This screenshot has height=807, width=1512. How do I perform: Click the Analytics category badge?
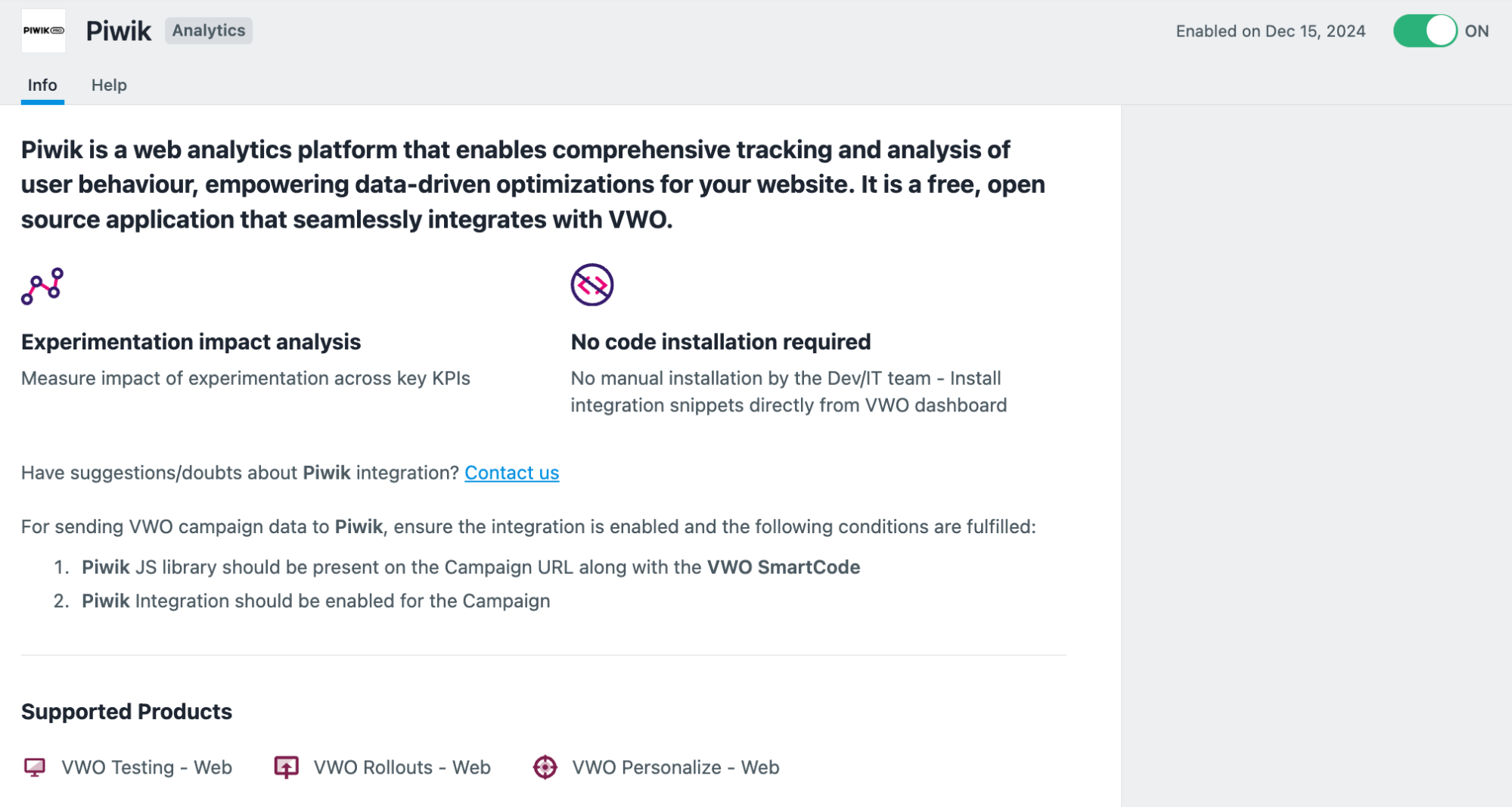click(209, 30)
